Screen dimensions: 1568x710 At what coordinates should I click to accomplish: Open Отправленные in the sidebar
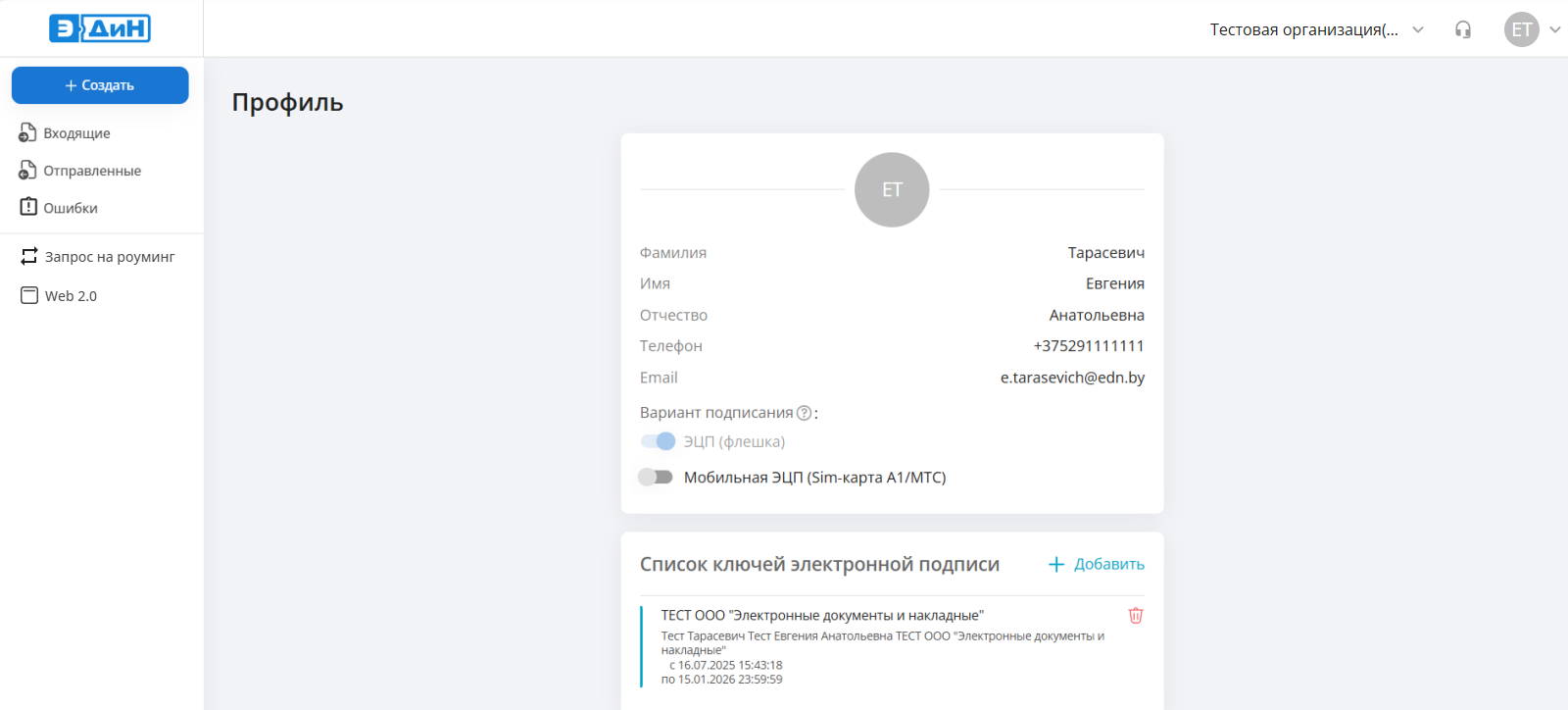[92, 171]
